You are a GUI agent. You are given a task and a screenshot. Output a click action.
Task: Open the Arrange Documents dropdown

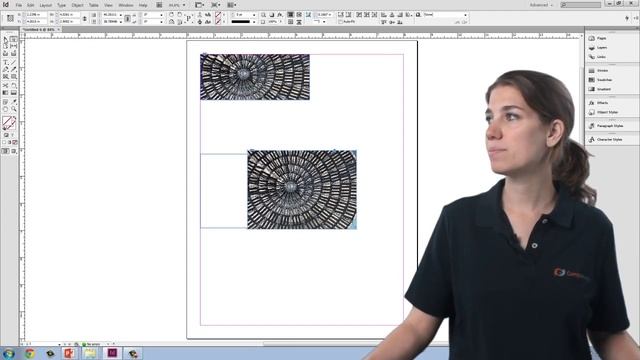[231, 5]
